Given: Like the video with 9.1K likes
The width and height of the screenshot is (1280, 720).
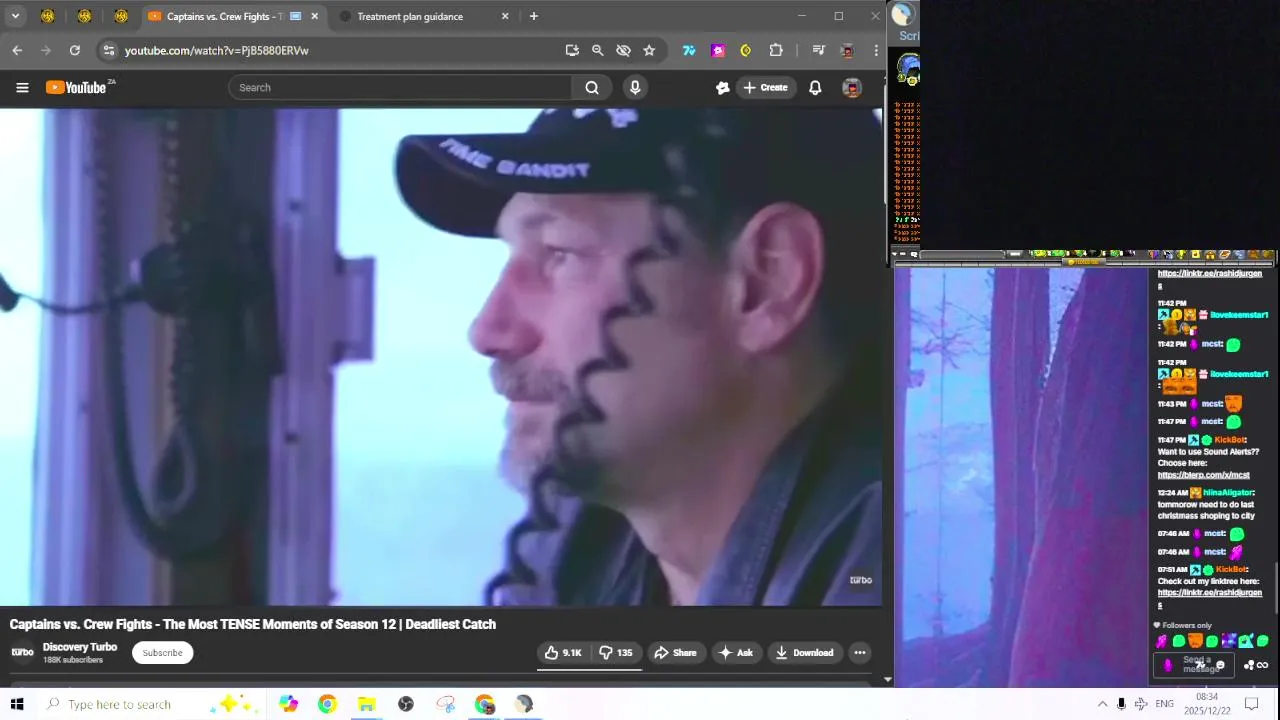Looking at the screenshot, I should pyautogui.click(x=563, y=653).
